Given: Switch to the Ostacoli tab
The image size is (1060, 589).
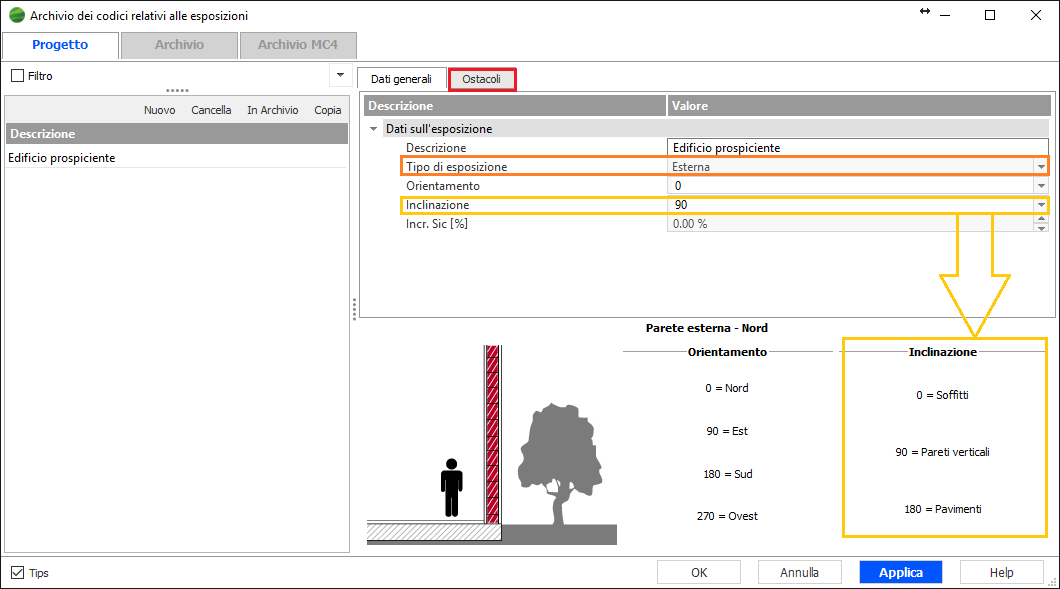Looking at the screenshot, I should pos(482,79).
